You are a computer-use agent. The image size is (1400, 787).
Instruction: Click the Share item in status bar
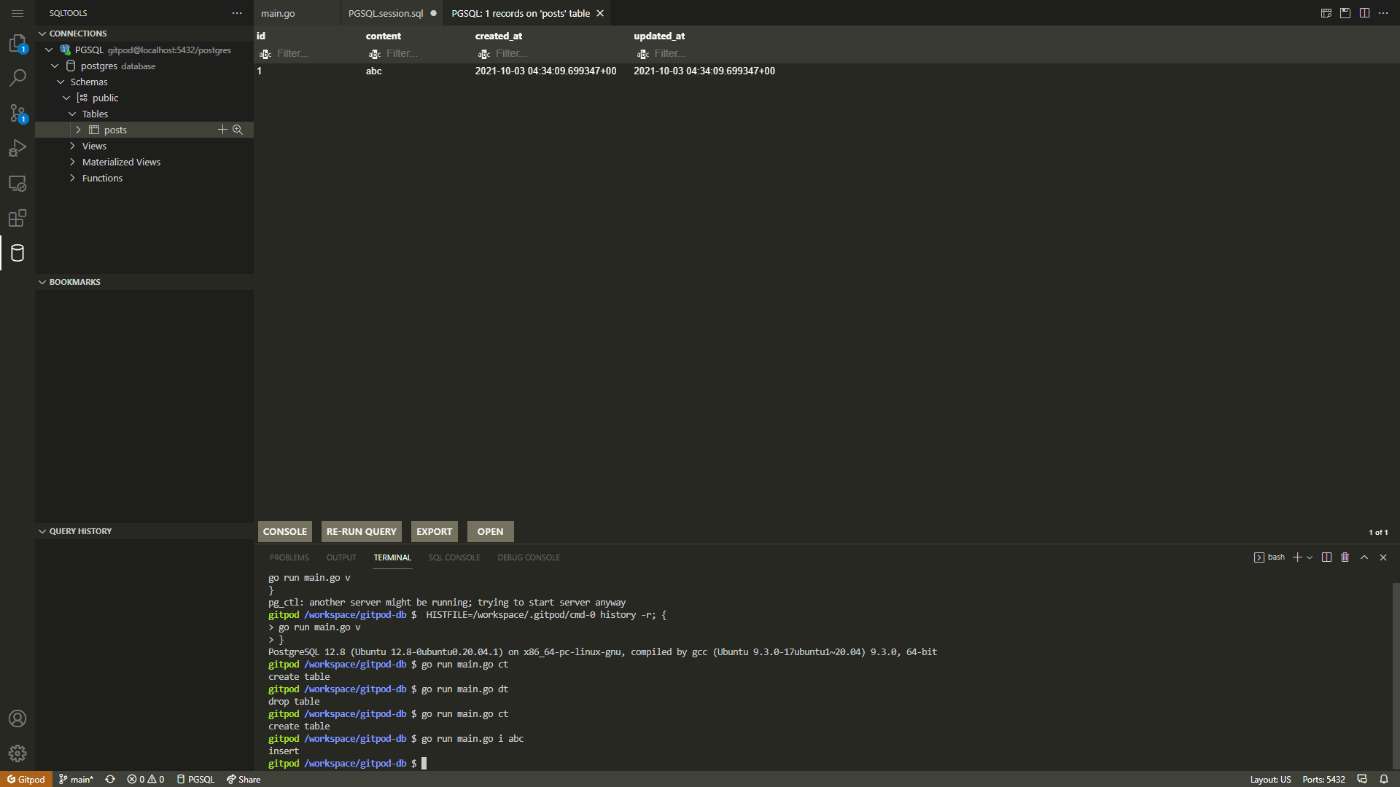243,779
